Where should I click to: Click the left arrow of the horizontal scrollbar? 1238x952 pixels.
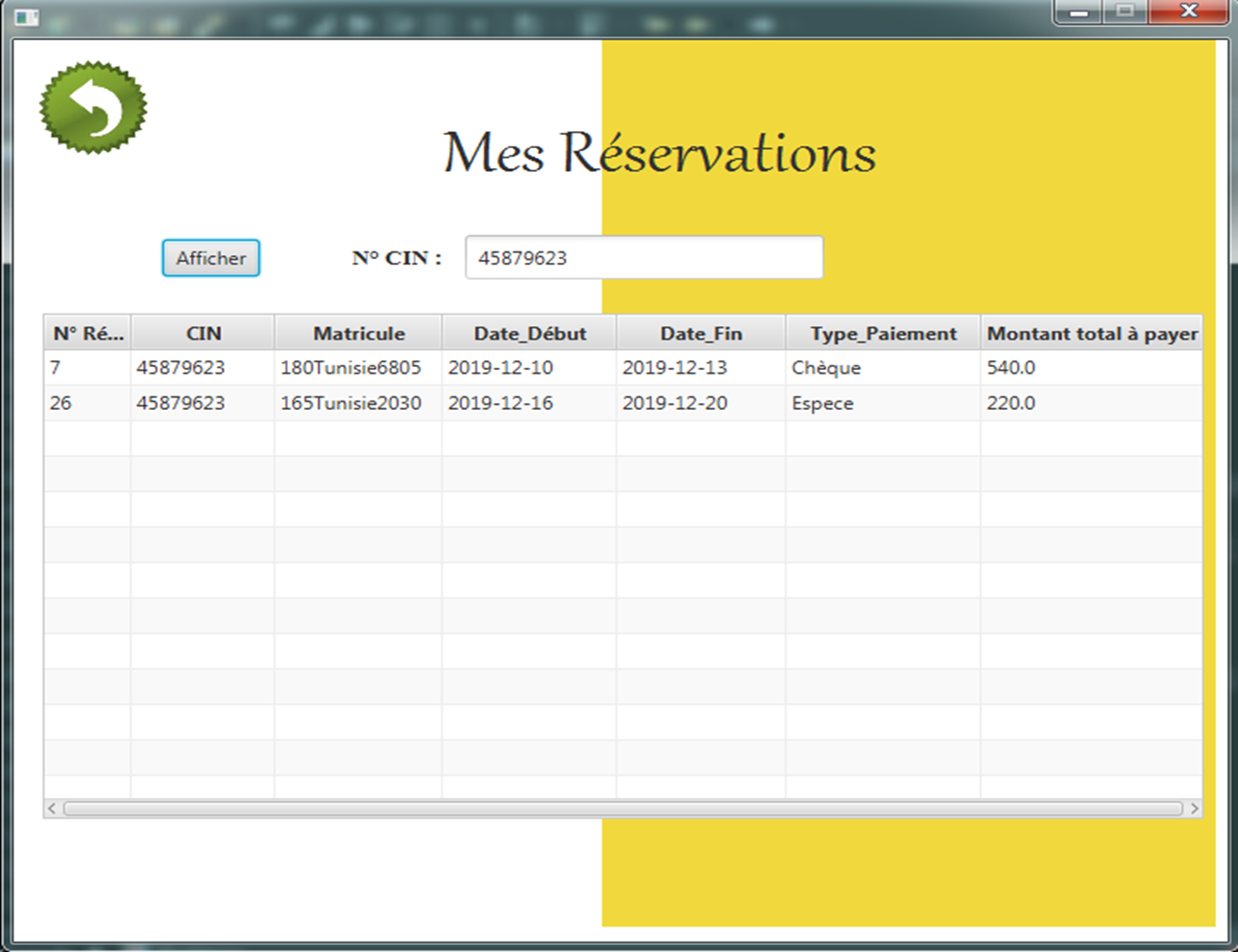click(x=51, y=807)
